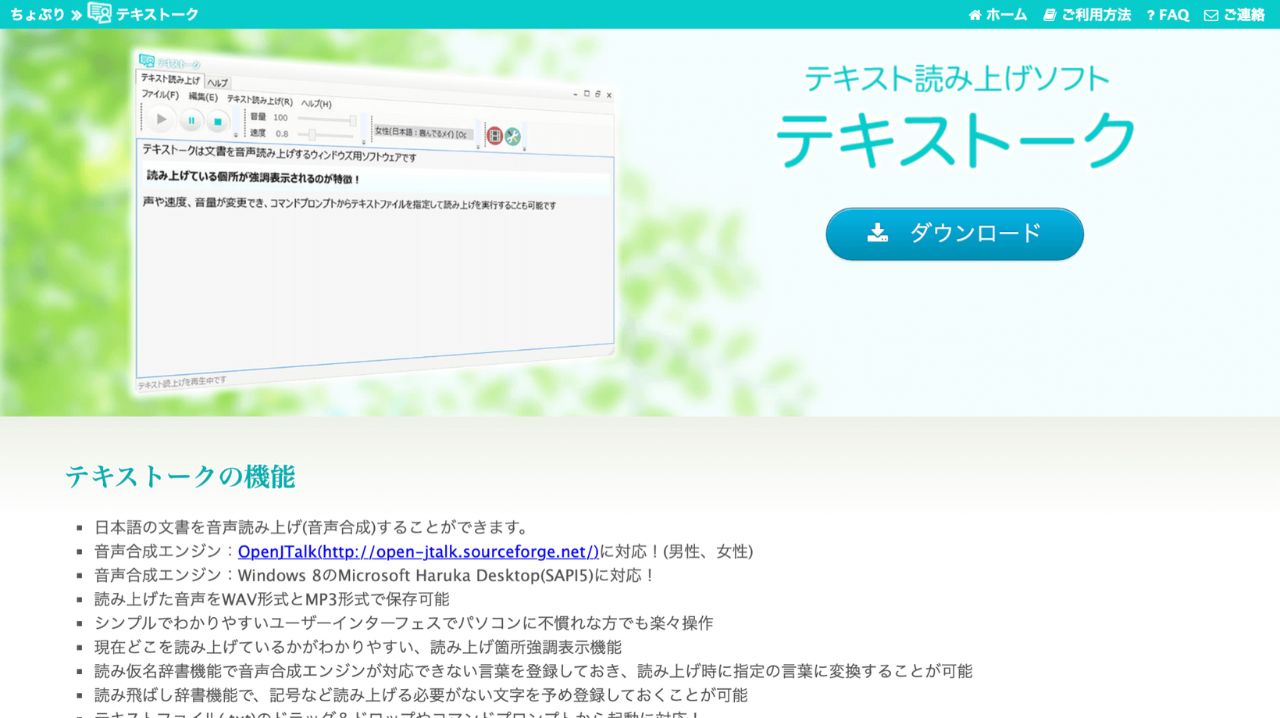Viewport: 1280px width, 718px height.
Task: Click the house icon beside ホーム
Action: coord(975,15)
